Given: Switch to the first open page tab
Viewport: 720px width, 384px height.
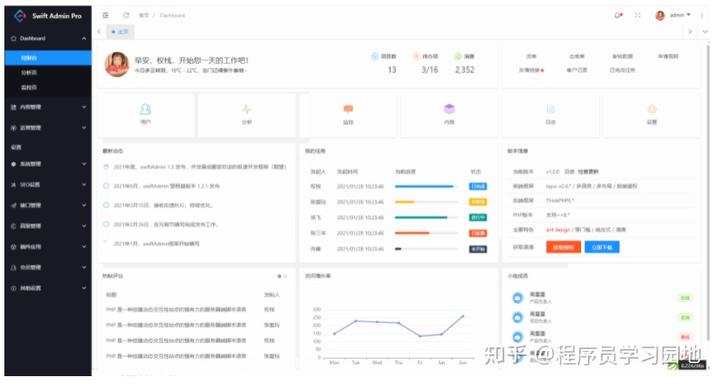Looking at the screenshot, I should (x=120, y=32).
